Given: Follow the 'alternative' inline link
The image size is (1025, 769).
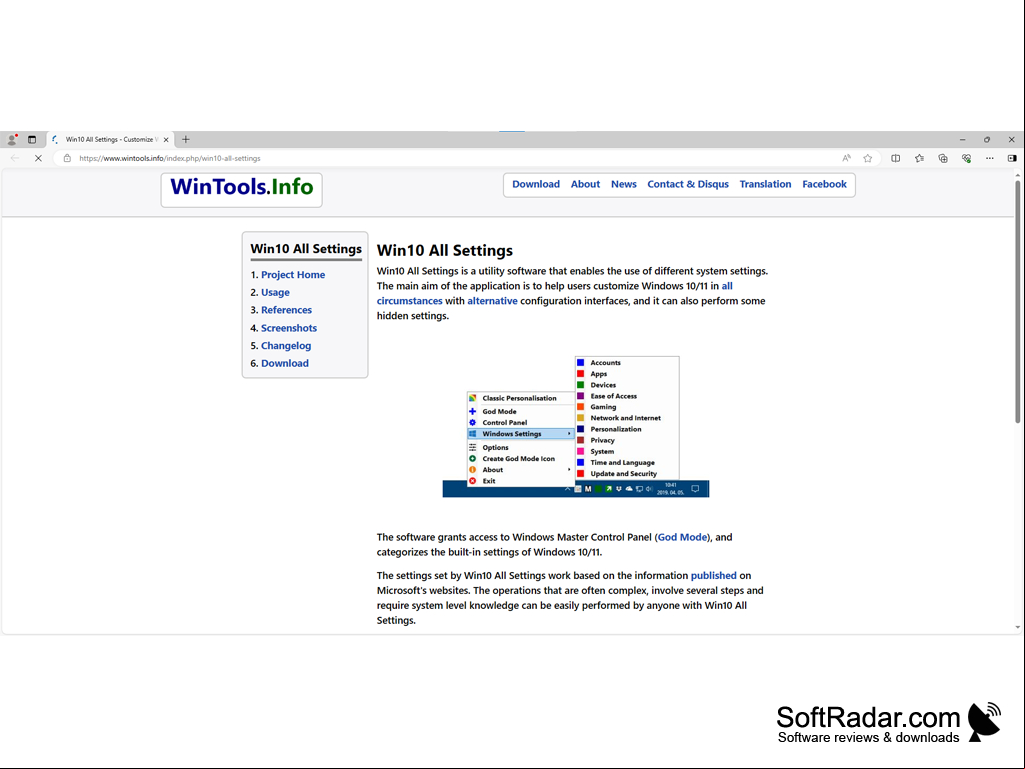Looking at the screenshot, I should point(492,301).
